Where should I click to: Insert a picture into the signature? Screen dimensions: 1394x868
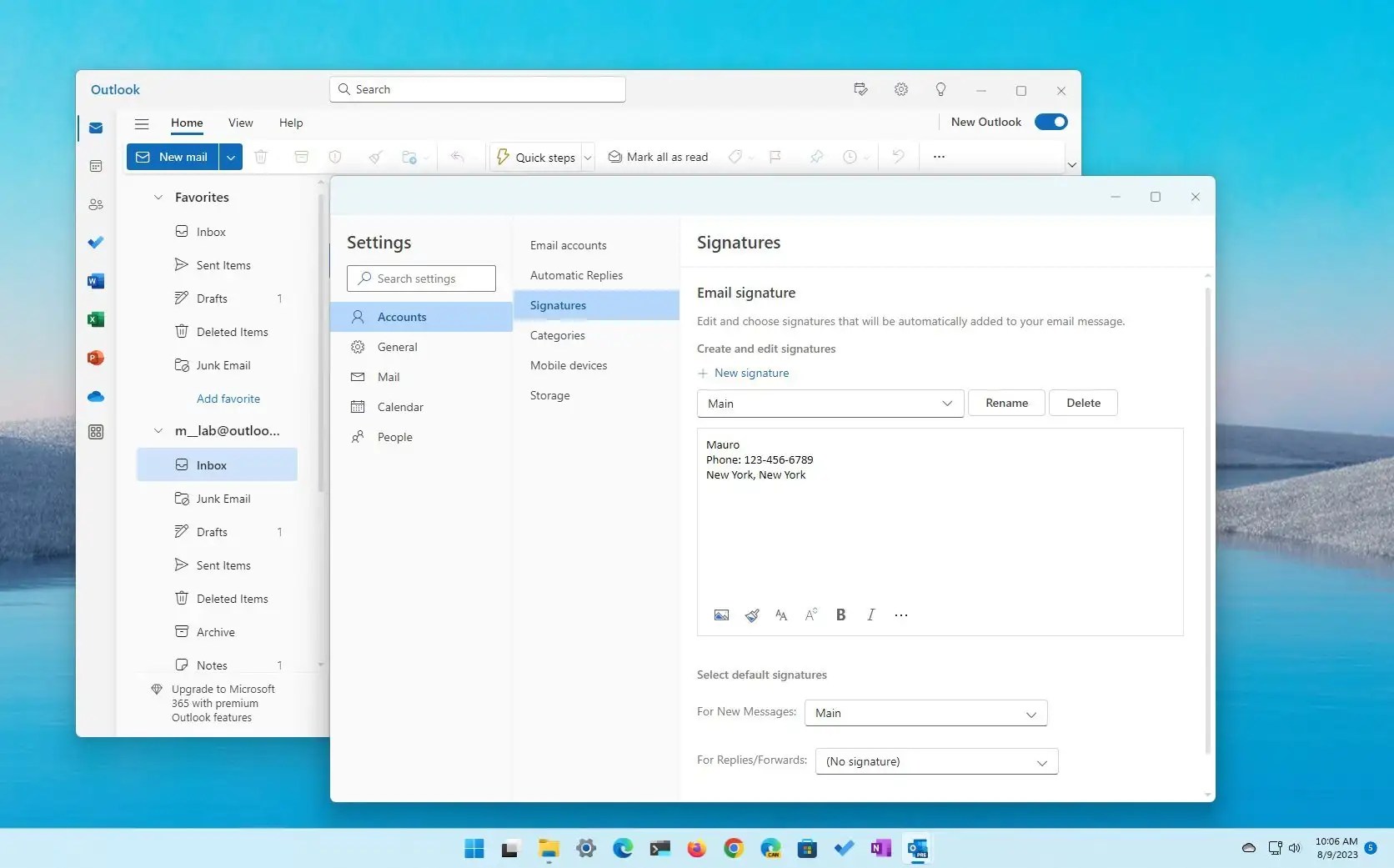pos(720,615)
